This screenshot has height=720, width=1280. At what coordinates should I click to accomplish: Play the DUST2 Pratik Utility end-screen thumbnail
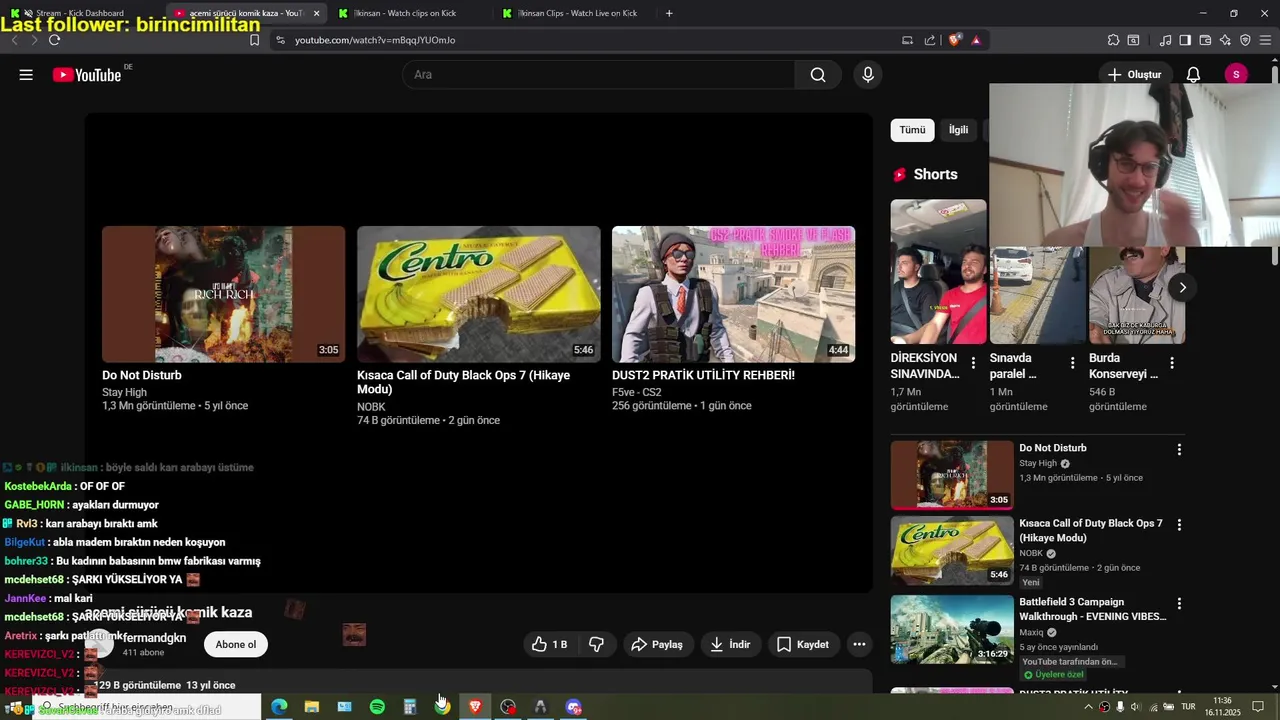coord(733,294)
